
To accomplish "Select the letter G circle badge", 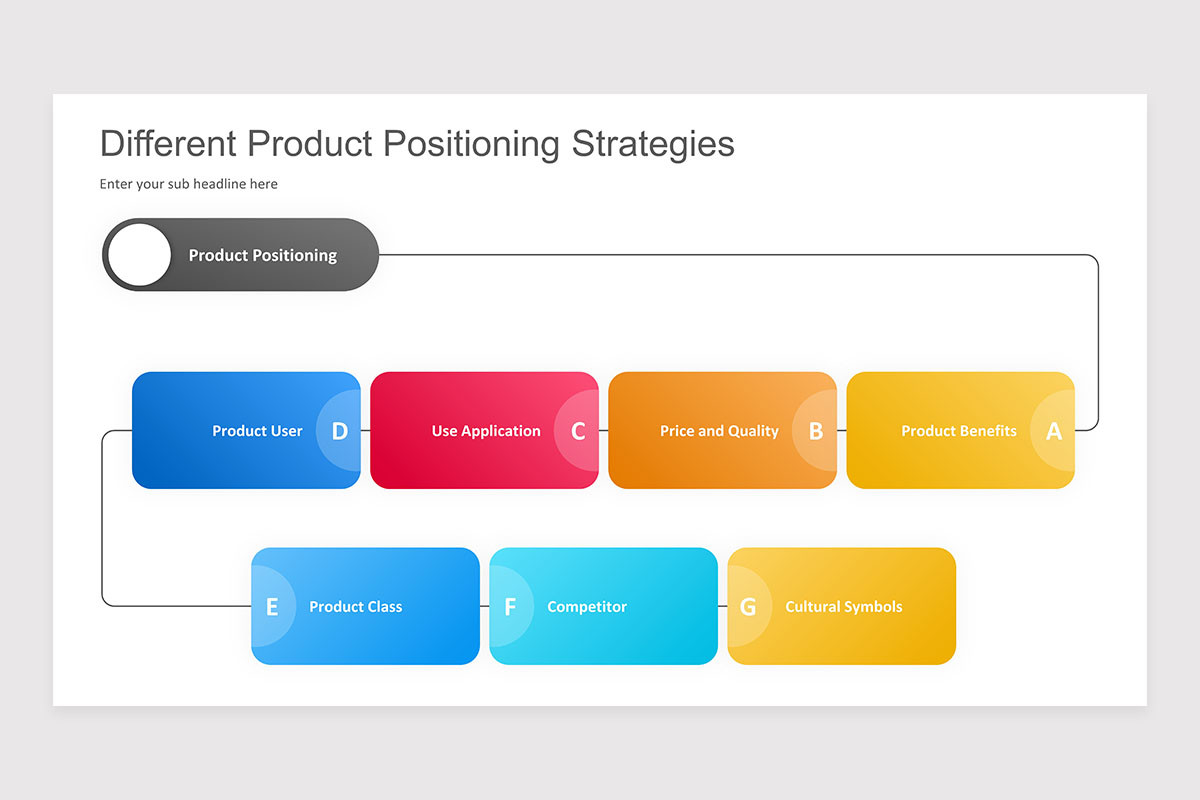I will (x=749, y=606).
